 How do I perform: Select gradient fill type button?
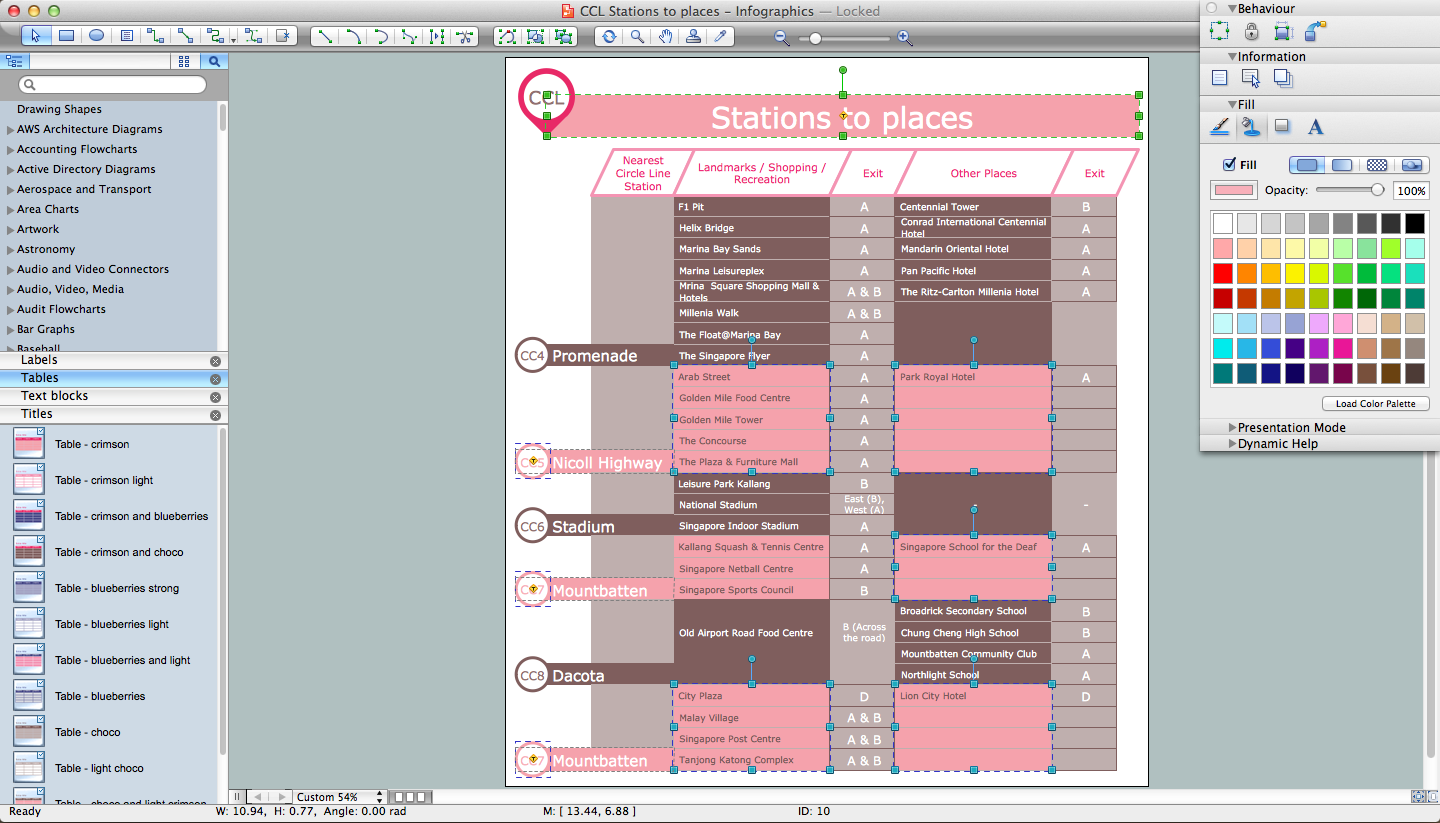tap(1342, 165)
